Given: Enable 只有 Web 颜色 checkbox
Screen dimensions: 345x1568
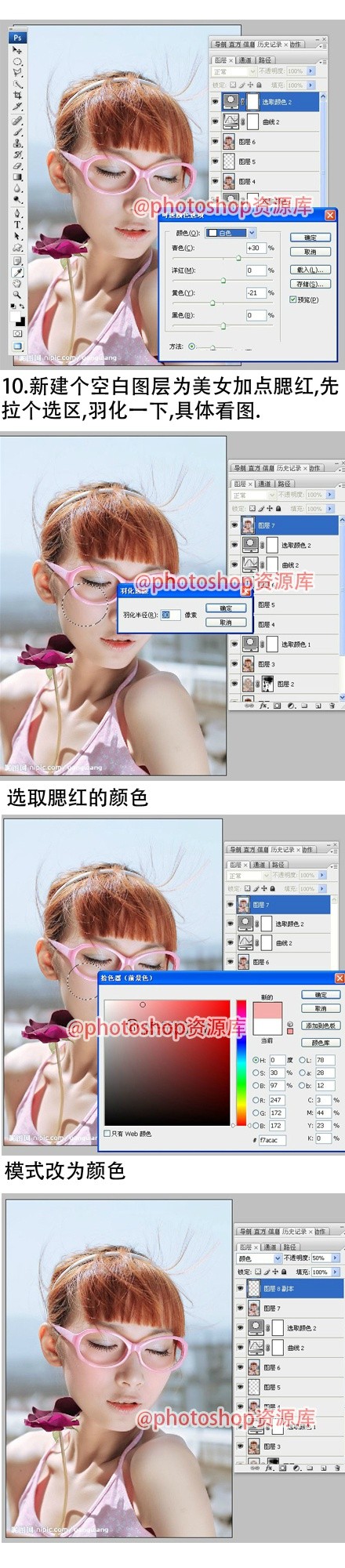Looking at the screenshot, I should click(x=107, y=1134).
